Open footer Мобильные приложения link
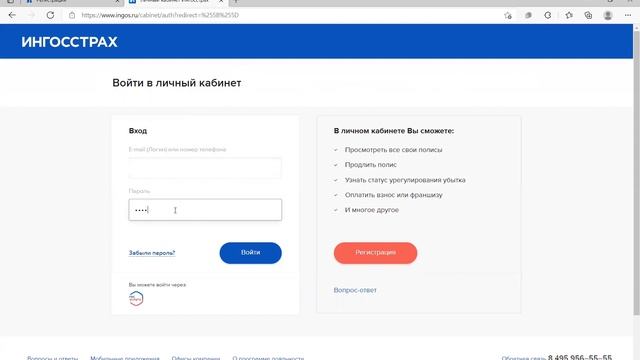The width and height of the screenshot is (640, 360). click(x=125, y=358)
